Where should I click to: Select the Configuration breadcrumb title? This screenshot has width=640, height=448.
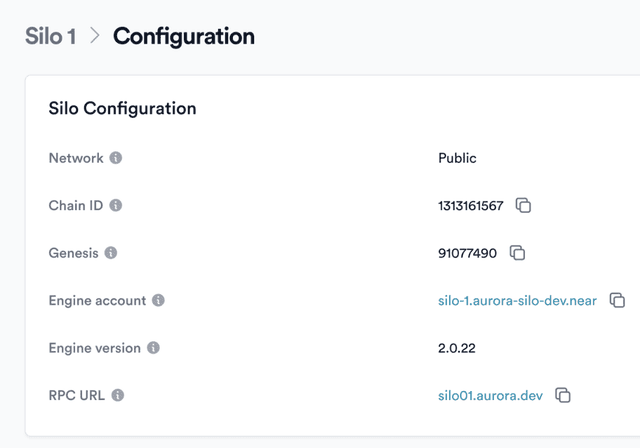[183, 36]
